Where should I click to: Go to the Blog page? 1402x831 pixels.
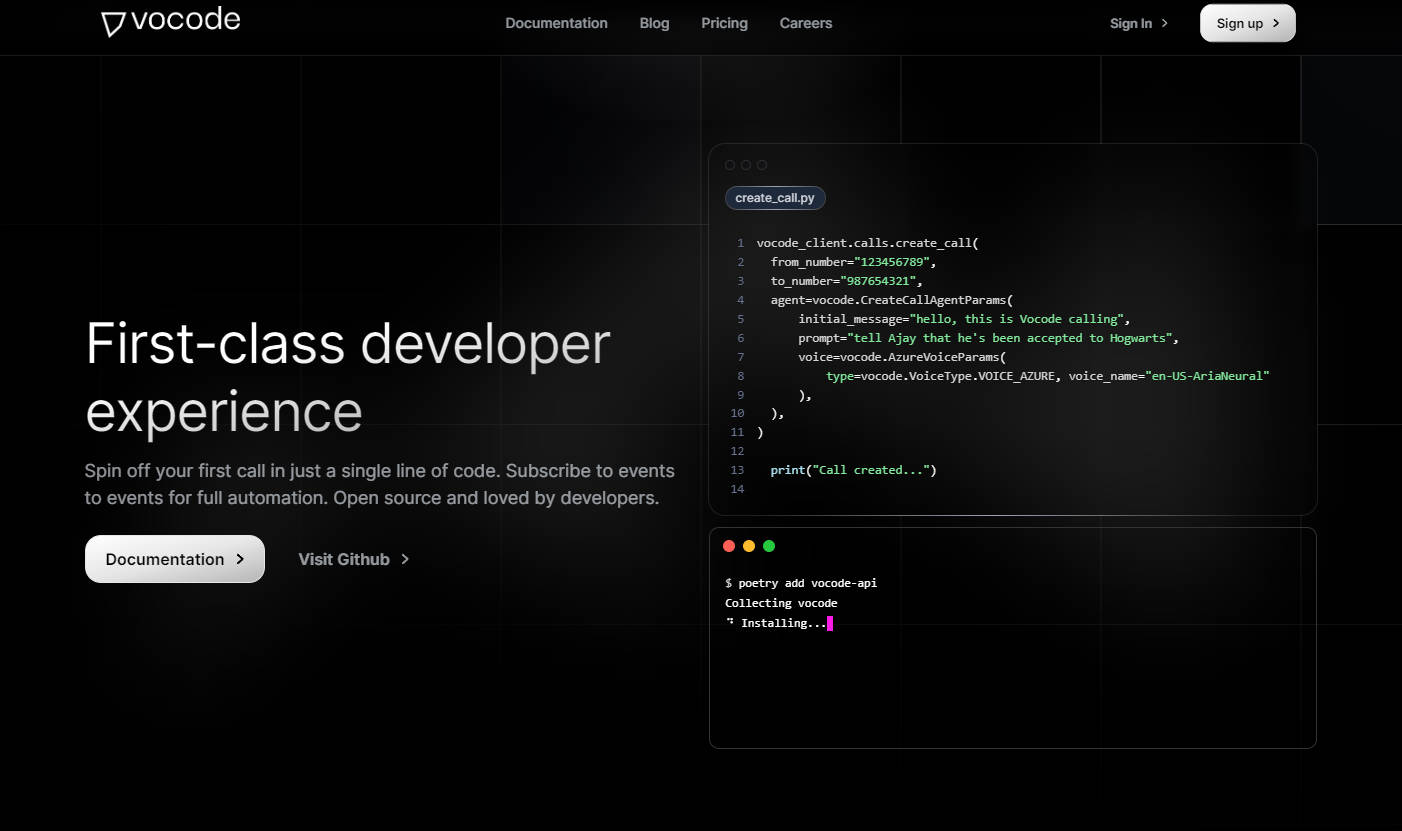654,23
